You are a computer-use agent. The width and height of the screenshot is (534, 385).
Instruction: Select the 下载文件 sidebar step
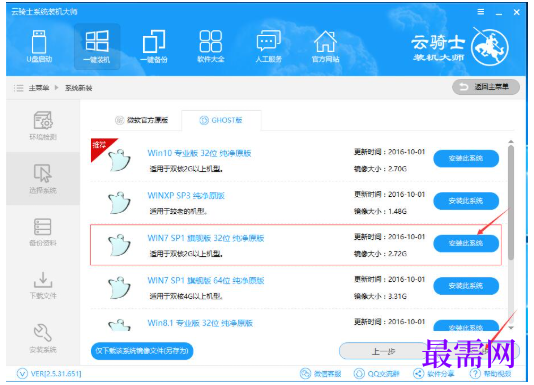click(43, 285)
